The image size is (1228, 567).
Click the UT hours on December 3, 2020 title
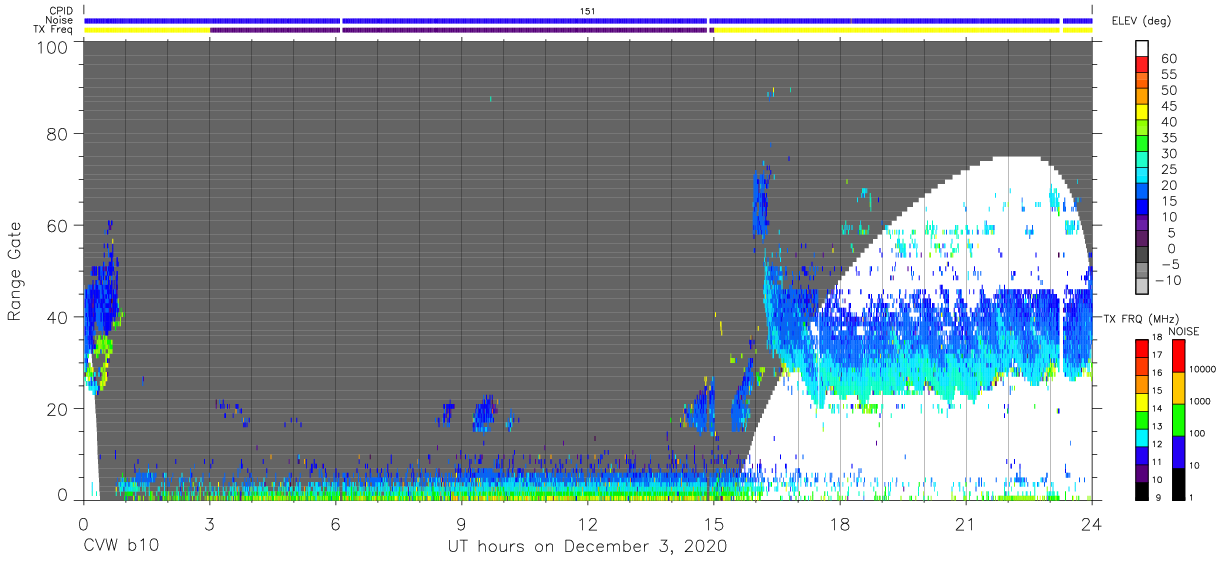[x=588, y=546]
